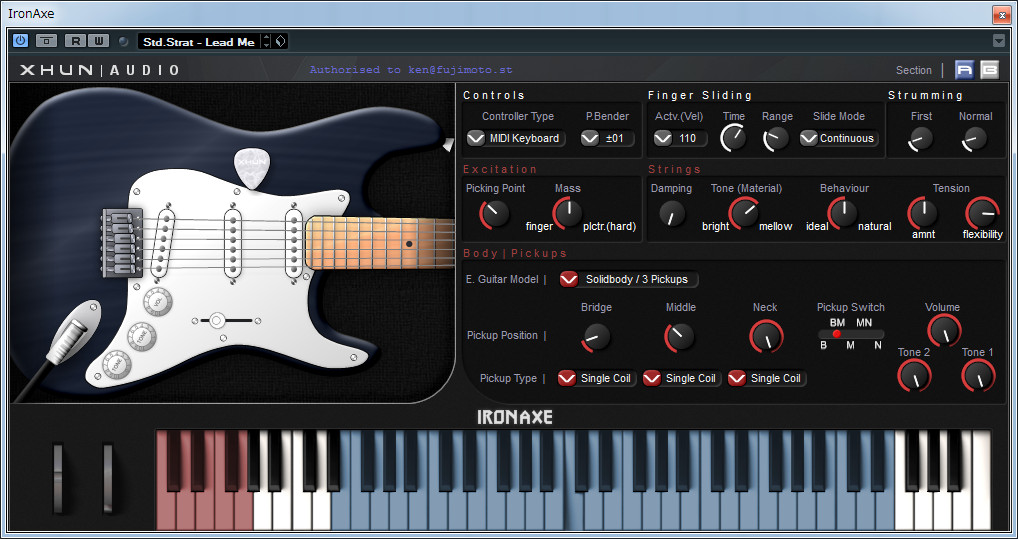
Task: Click the Neck pickup position knob
Action: (x=766, y=336)
